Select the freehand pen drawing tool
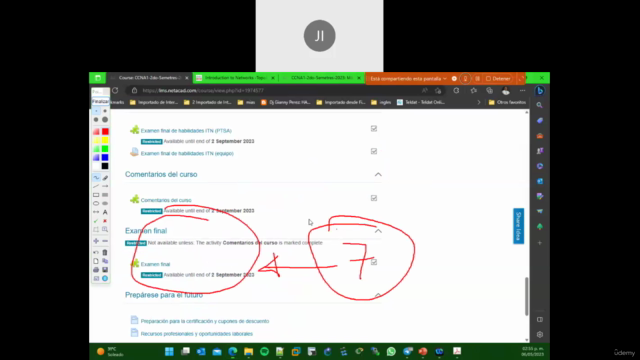This screenshot has width=640, height=360. tap(96, 178)
